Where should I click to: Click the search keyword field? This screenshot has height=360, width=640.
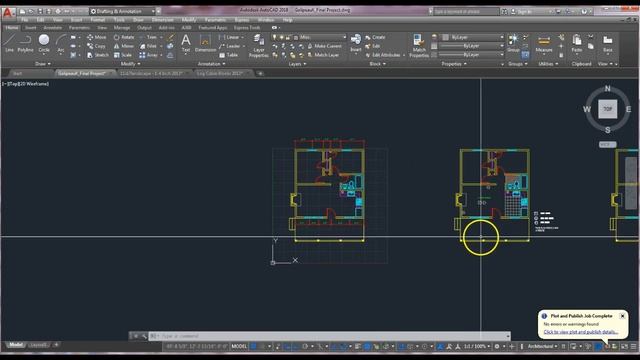click(x=465, y=11)
